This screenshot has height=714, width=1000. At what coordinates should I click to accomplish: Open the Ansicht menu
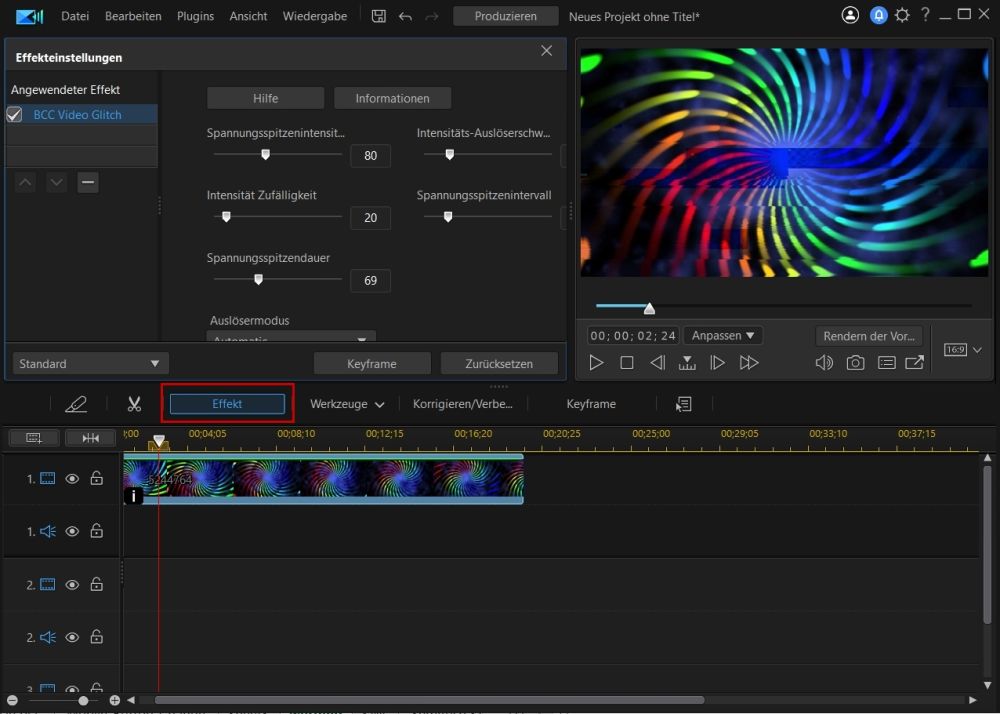(248, 16)
